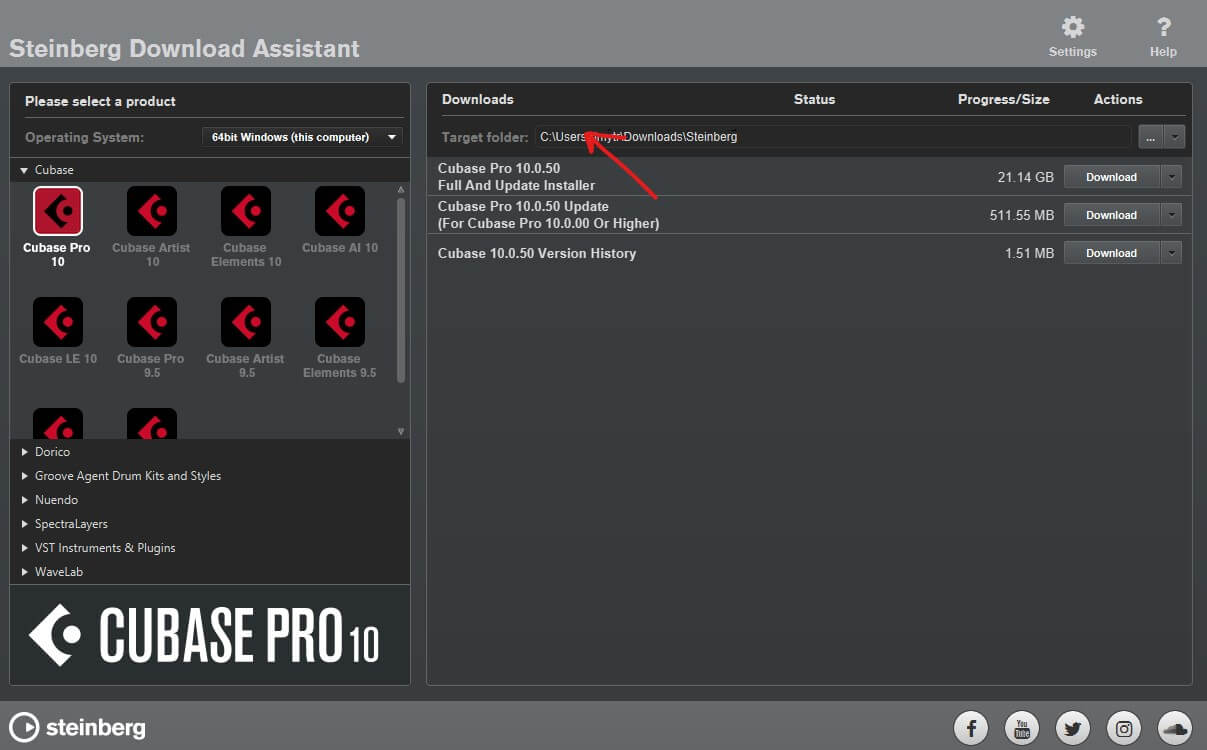This screenshot has width=1207, height=750.
Task: Expand the Dorico category
Action: [x=25, y=452]
